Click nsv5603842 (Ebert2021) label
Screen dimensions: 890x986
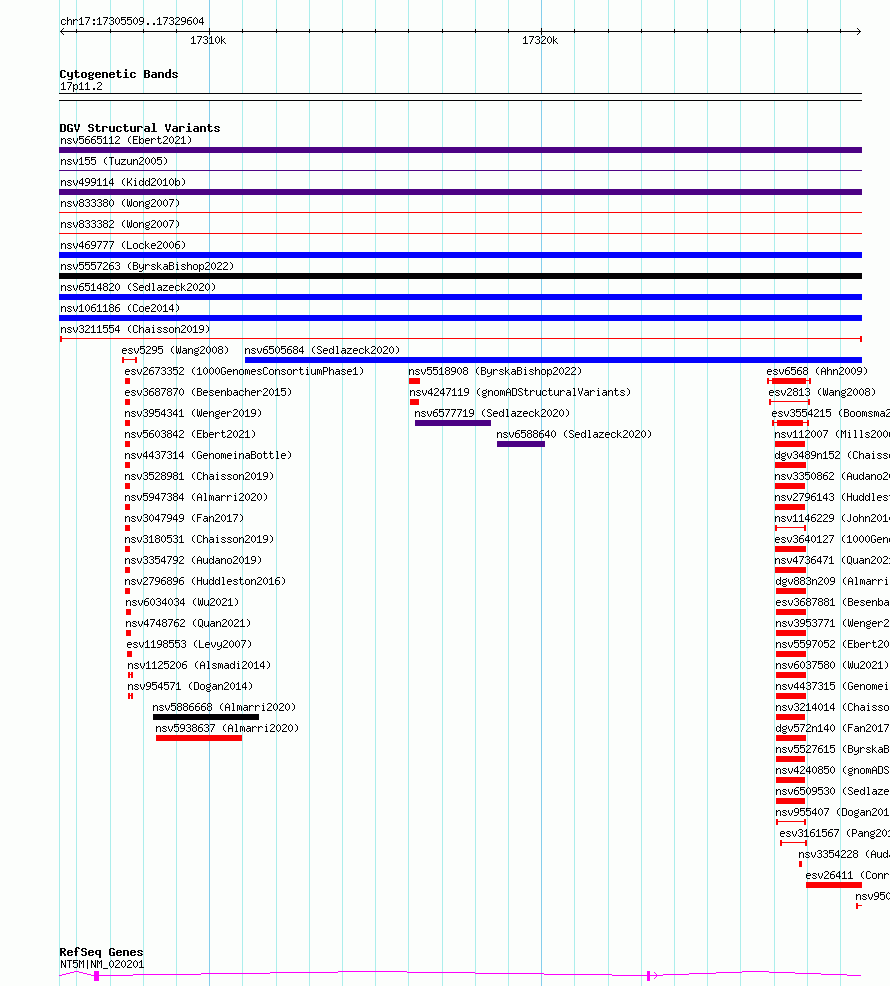[x=190, y=434]
